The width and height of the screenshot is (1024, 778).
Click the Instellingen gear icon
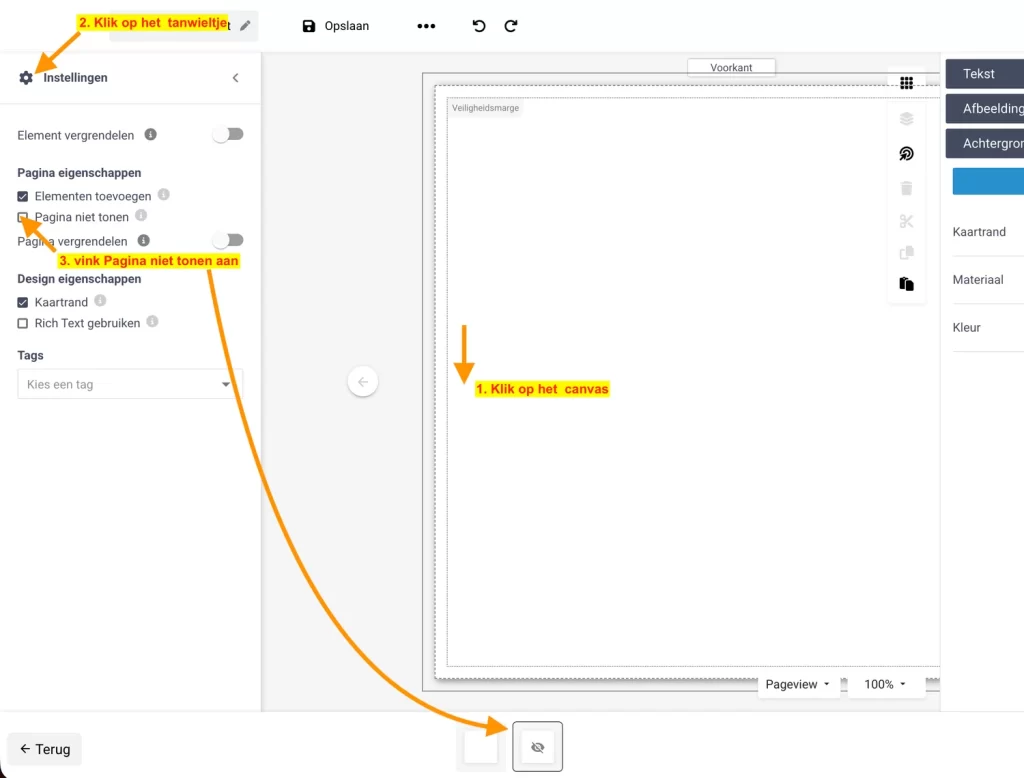point(26,78)
